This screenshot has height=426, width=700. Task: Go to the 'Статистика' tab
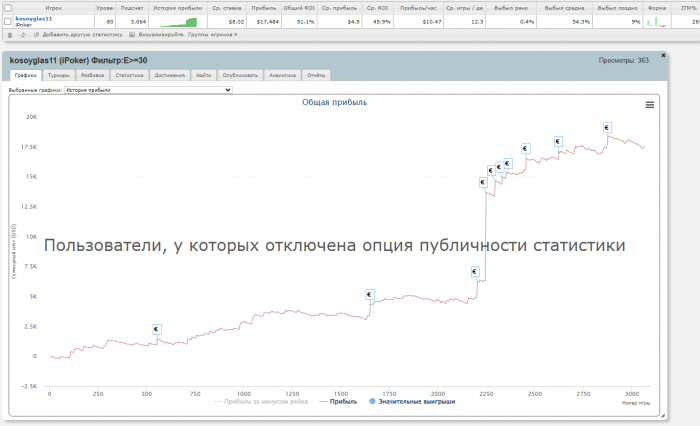point(129,75)
